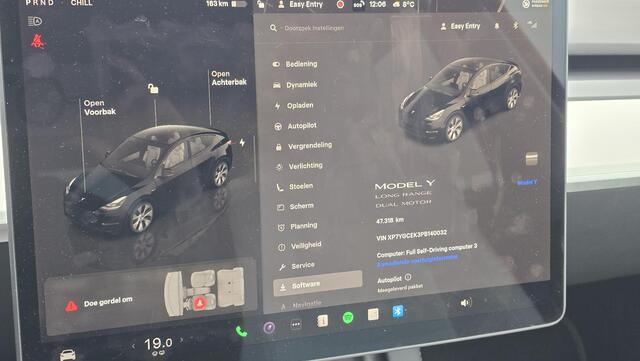The width and height of the screenshot is (640, 361).
Task: Click the red dashcam recording icon
Action: pos(340,4)
